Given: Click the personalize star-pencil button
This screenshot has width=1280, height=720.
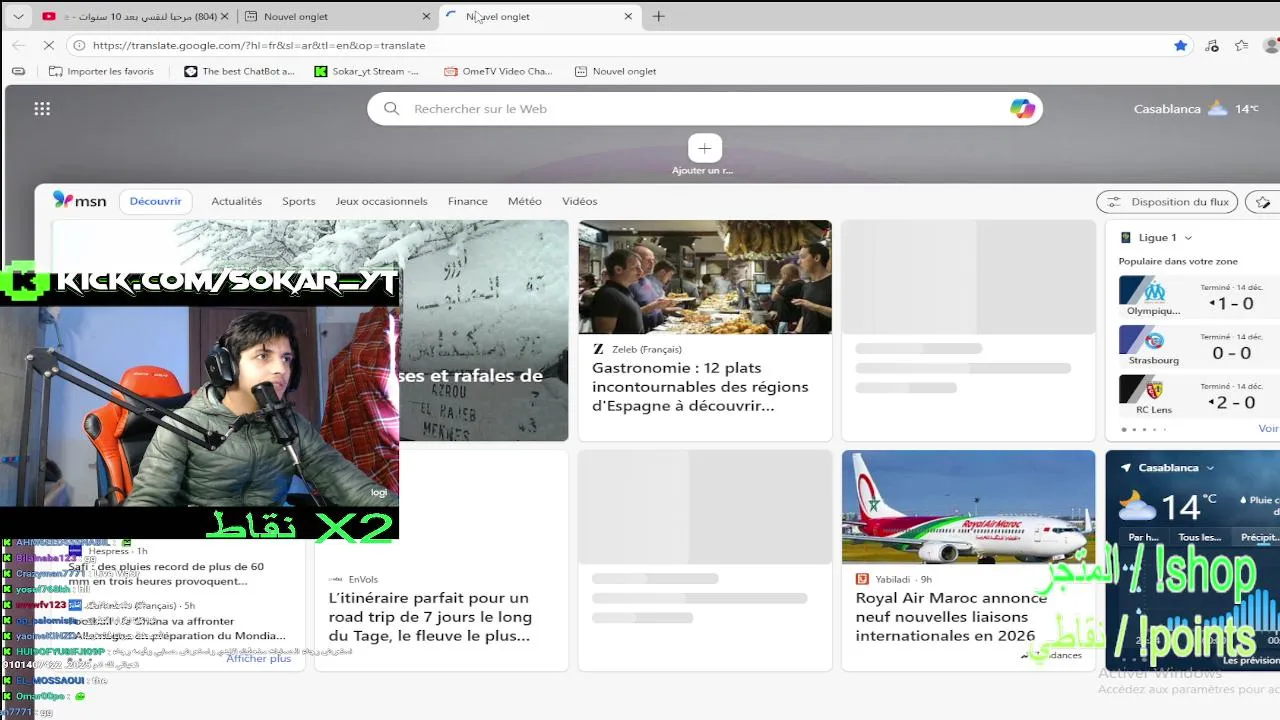Looking at the screenshot, I should [x=1263, y=202].
